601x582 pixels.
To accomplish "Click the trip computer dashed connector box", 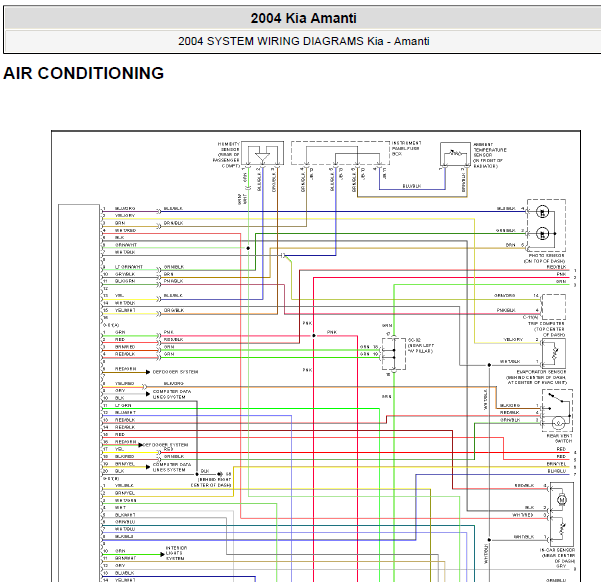I will pos(554,307).
